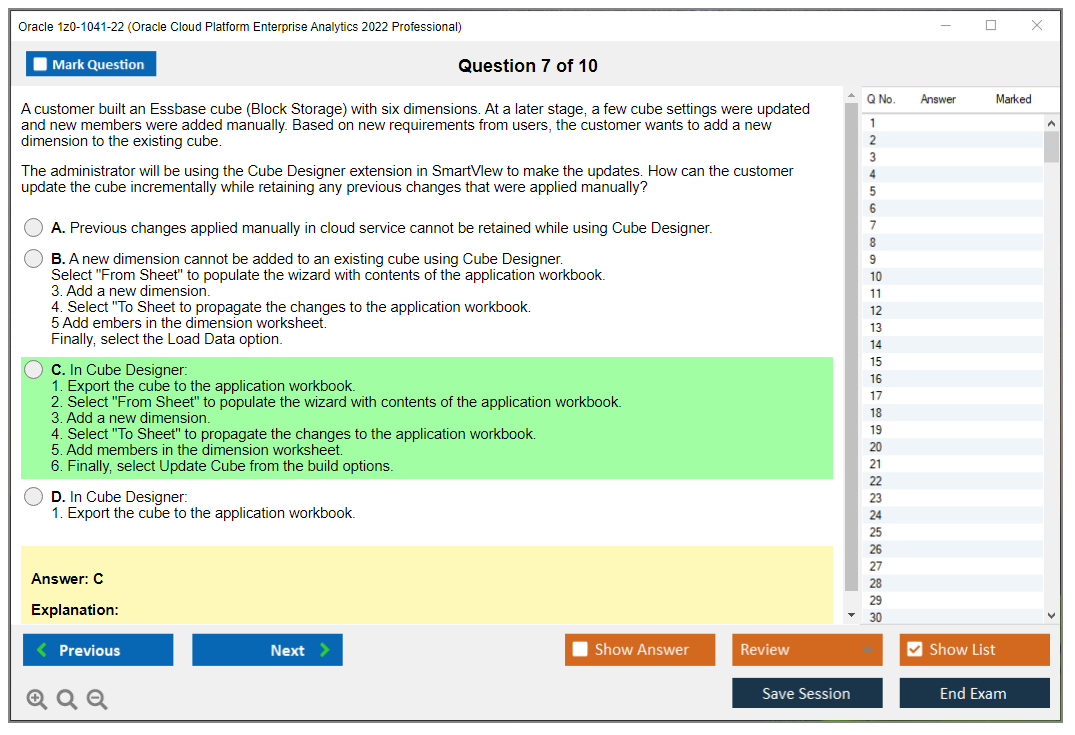
Task: Click the zoom out magnifier icon
Action: (x=97, y=700)
